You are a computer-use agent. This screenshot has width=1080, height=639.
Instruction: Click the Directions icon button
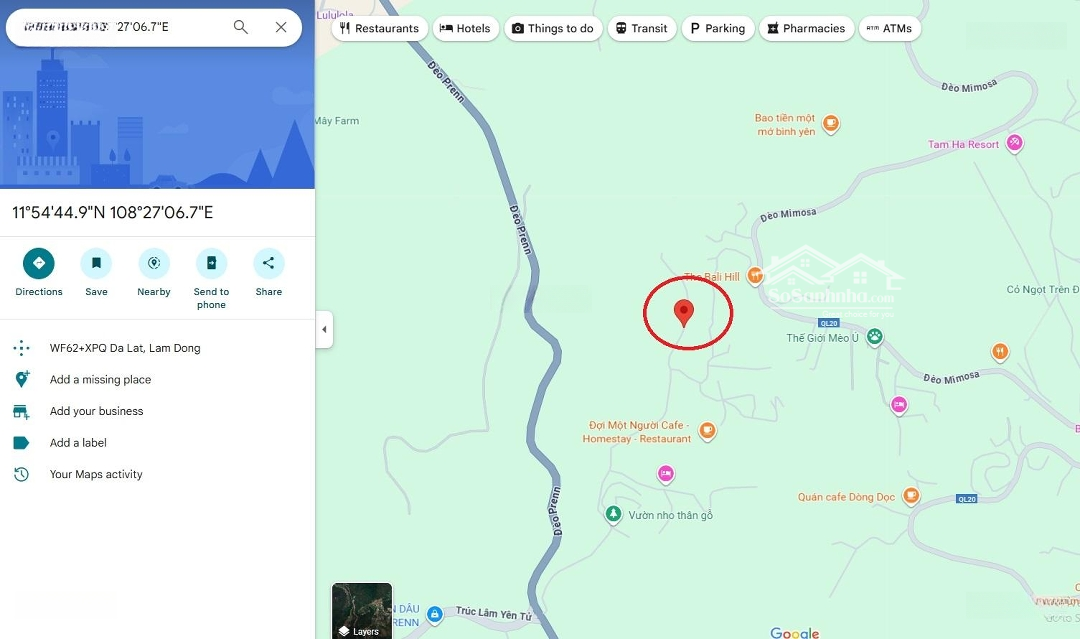point(39,264)
